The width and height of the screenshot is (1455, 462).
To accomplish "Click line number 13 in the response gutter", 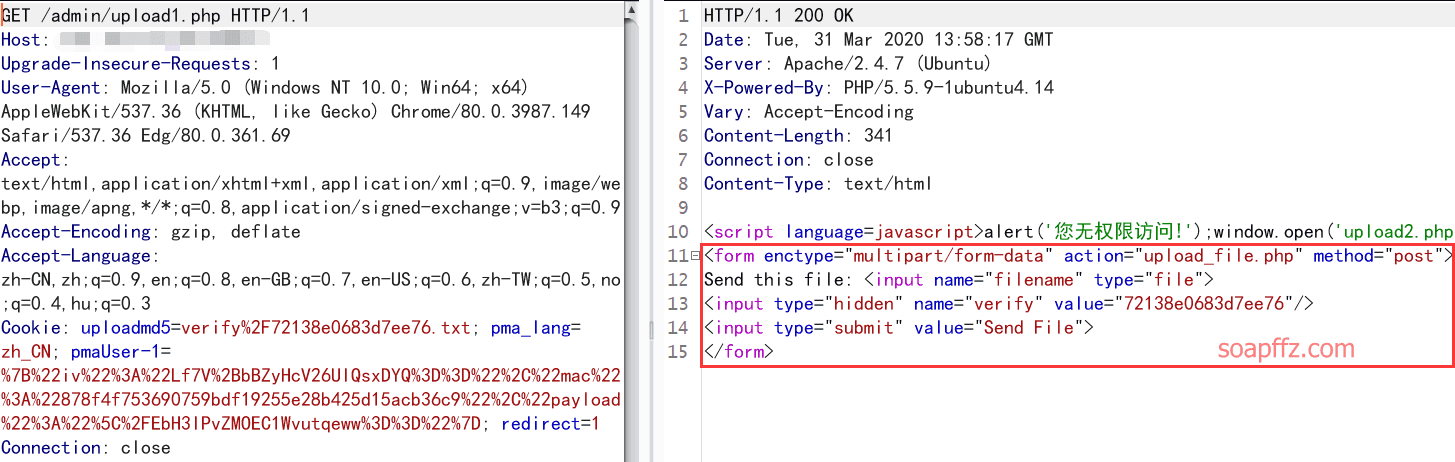I will tap(679, 304).
